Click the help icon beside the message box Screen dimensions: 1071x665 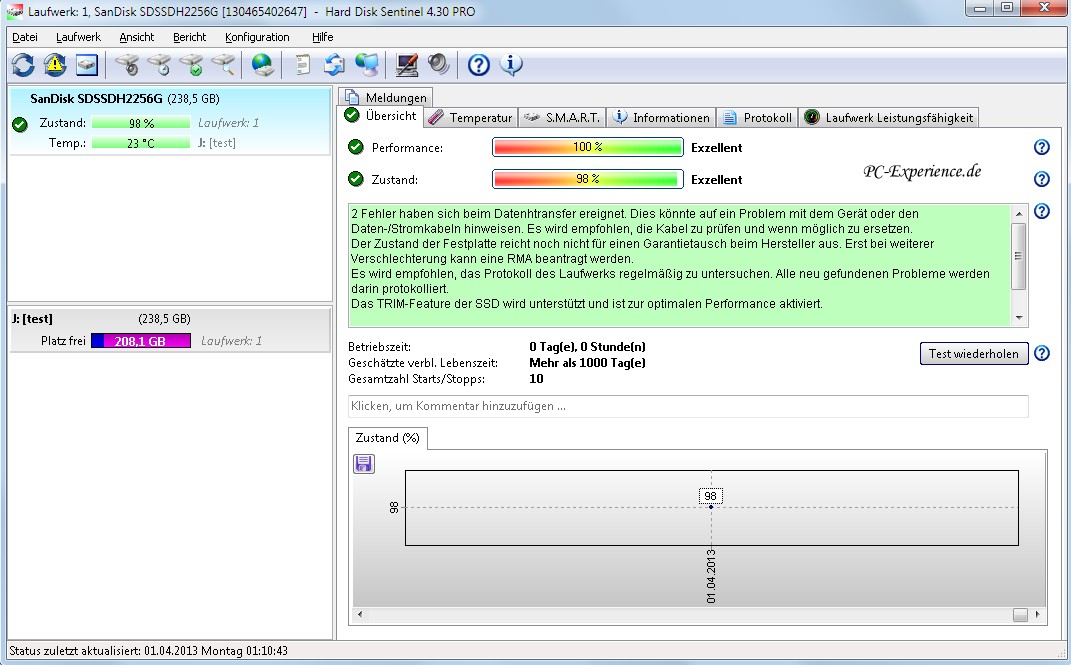[x=1041, y=211]
